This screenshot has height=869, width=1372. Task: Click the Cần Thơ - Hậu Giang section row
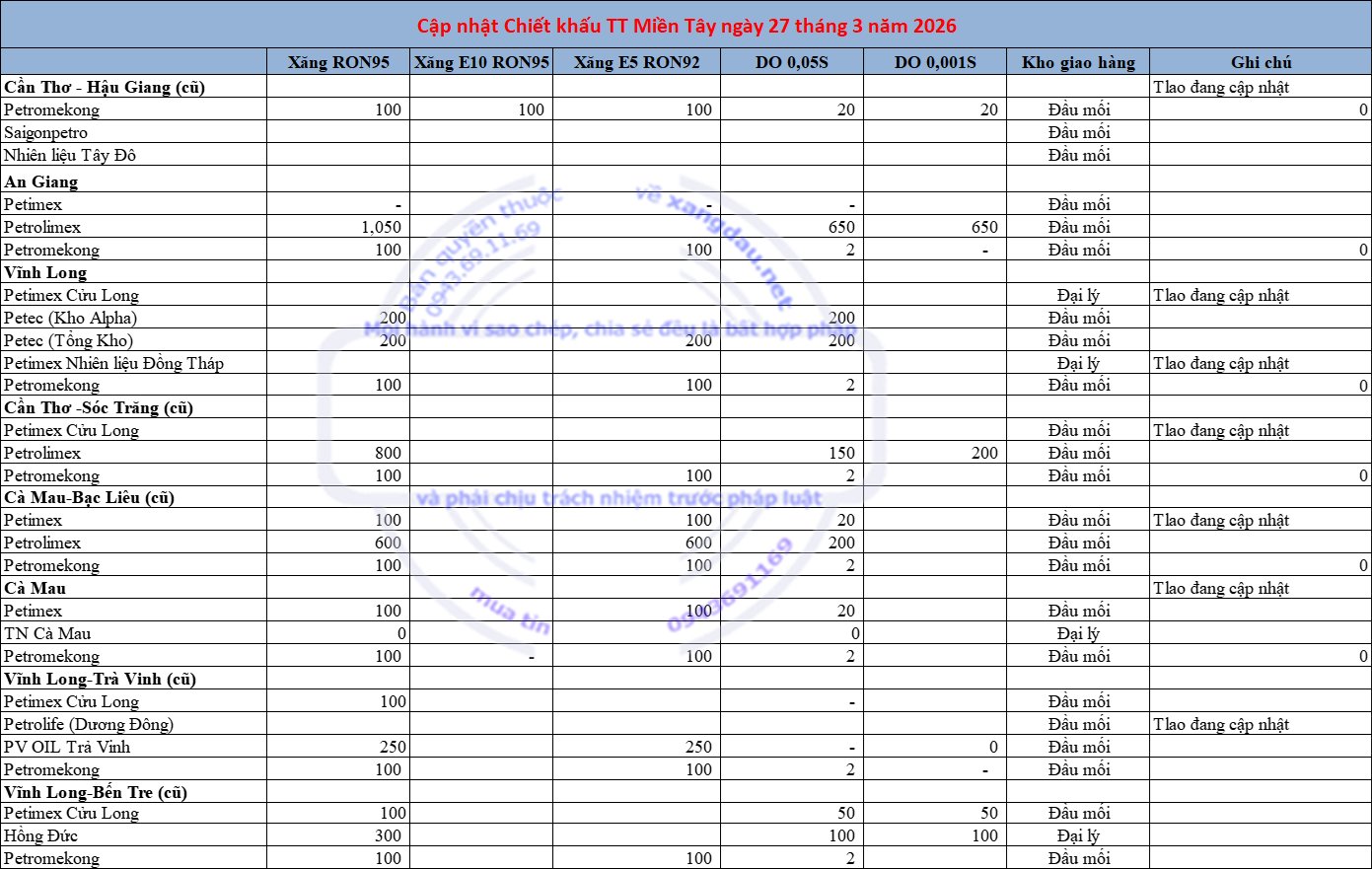point(105,87)
